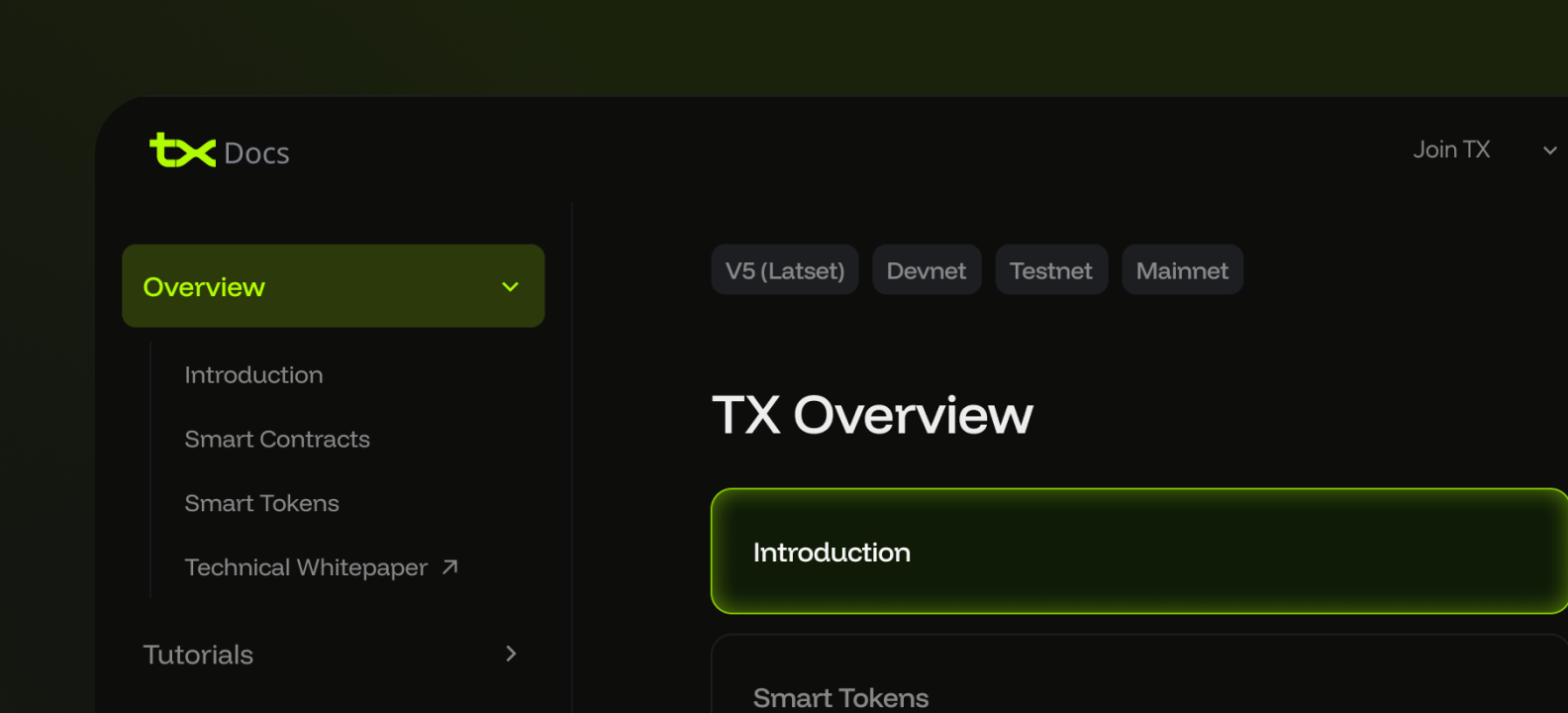Click the green TX logo

(x=182, y=151)
